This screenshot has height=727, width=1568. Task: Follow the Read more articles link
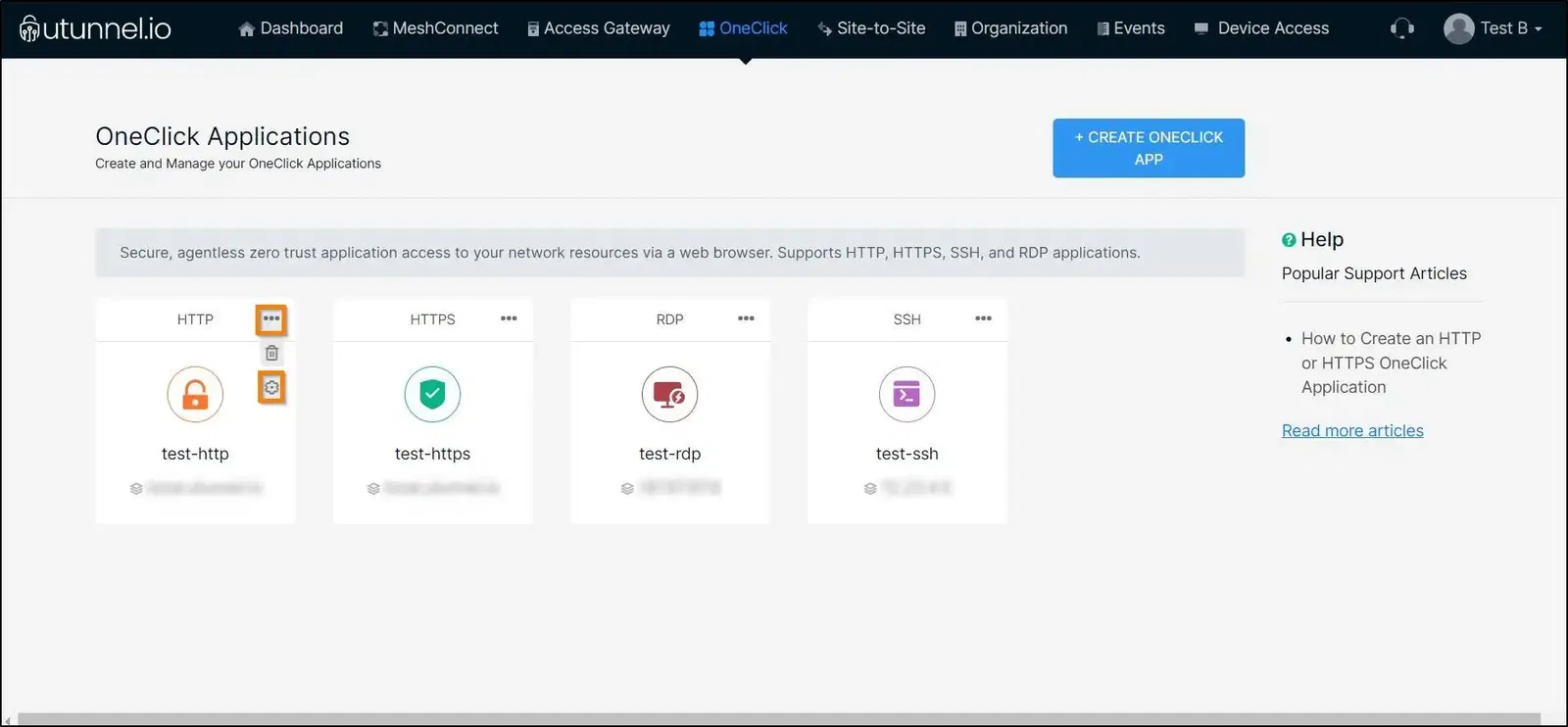coord(1352,430)
